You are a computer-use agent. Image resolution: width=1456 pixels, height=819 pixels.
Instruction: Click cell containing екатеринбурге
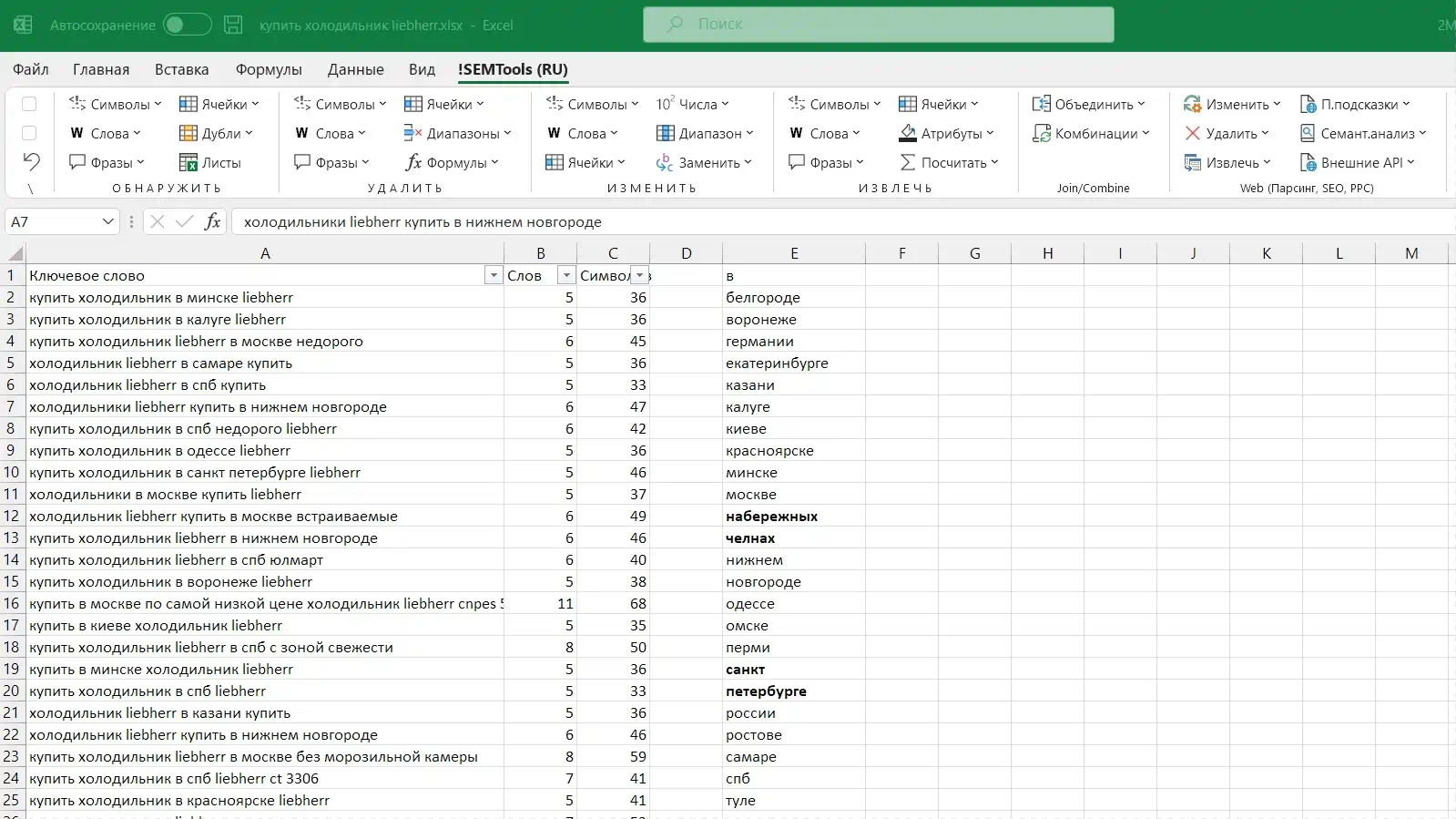(x=794, y=363)
